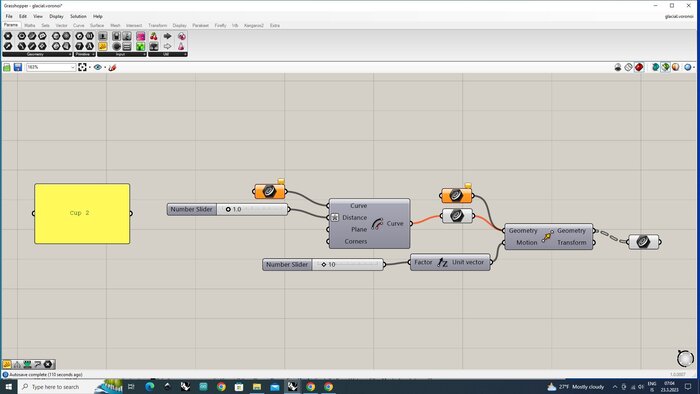Viewport: 700px width, 394px height.
Task: Toggle the named views eye icon
Action: pos(97,67)
